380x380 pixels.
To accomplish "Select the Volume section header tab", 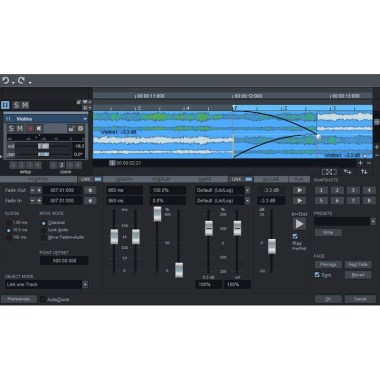I will tap(271, 179).
